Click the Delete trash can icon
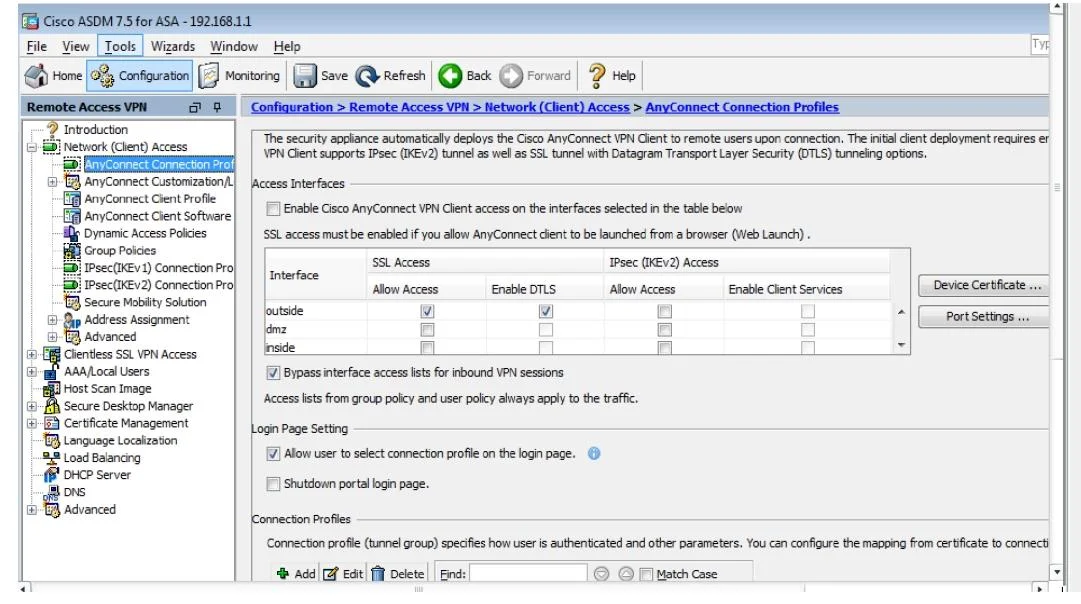The height and width of the screenshot is (604, 1081). pos(378,574)
